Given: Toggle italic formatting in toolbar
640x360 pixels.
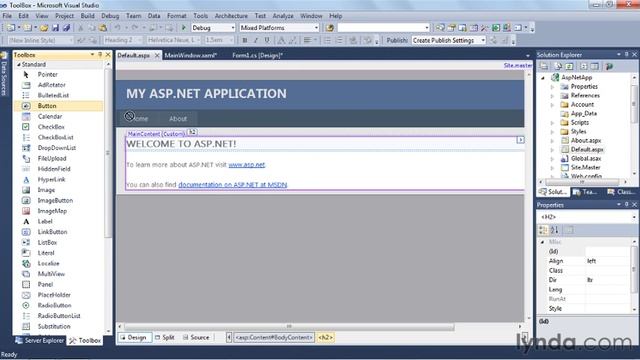Looking at the screenshot, I should [x=256, y=40].
